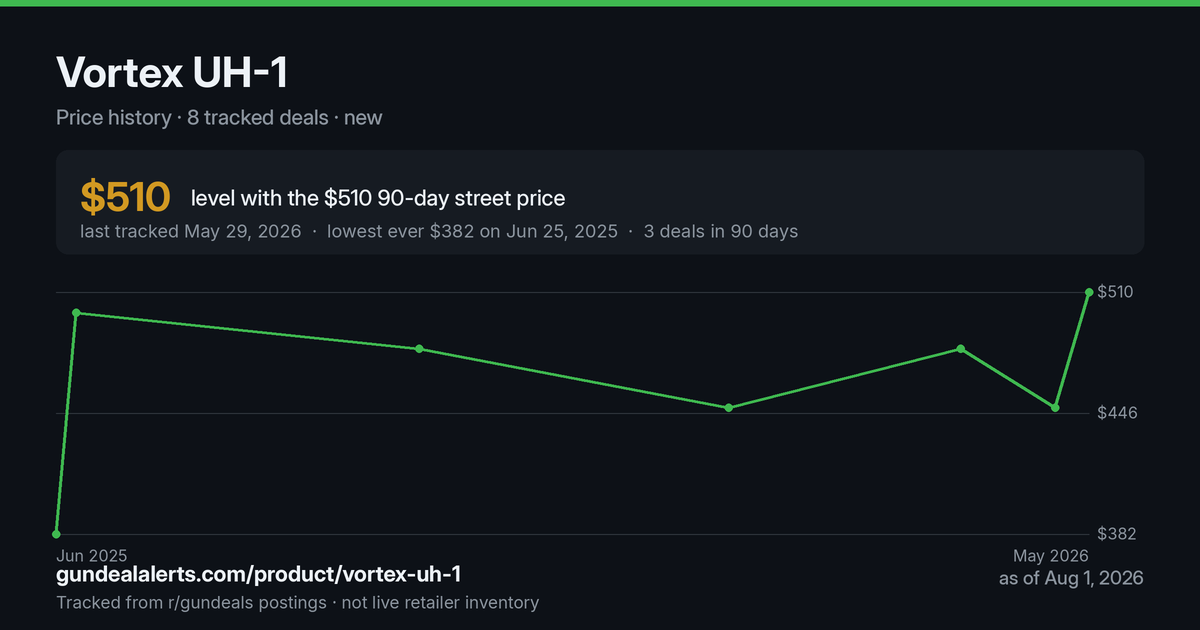
Task: Click 'level with the $510 90-day street price'
Action: coord(378,198)
